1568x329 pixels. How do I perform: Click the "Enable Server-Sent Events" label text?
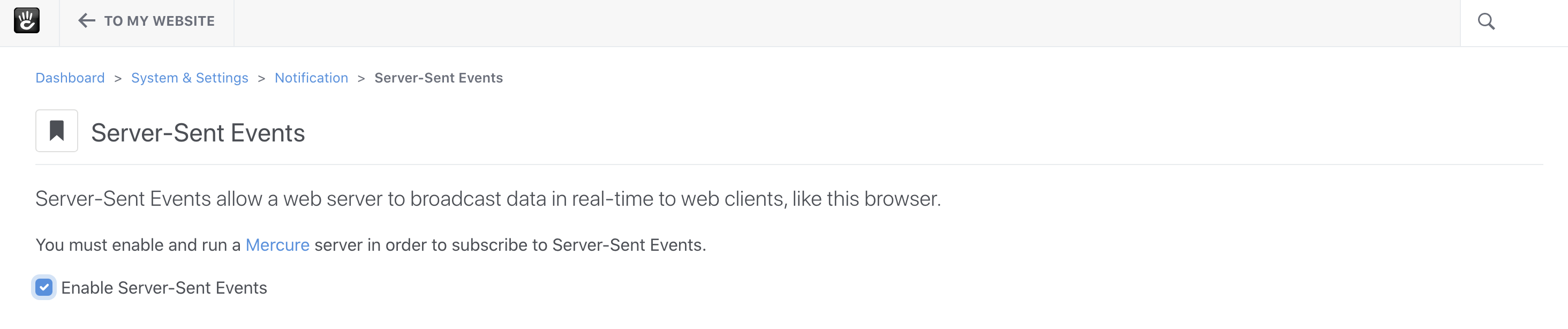tap(164, 288)
